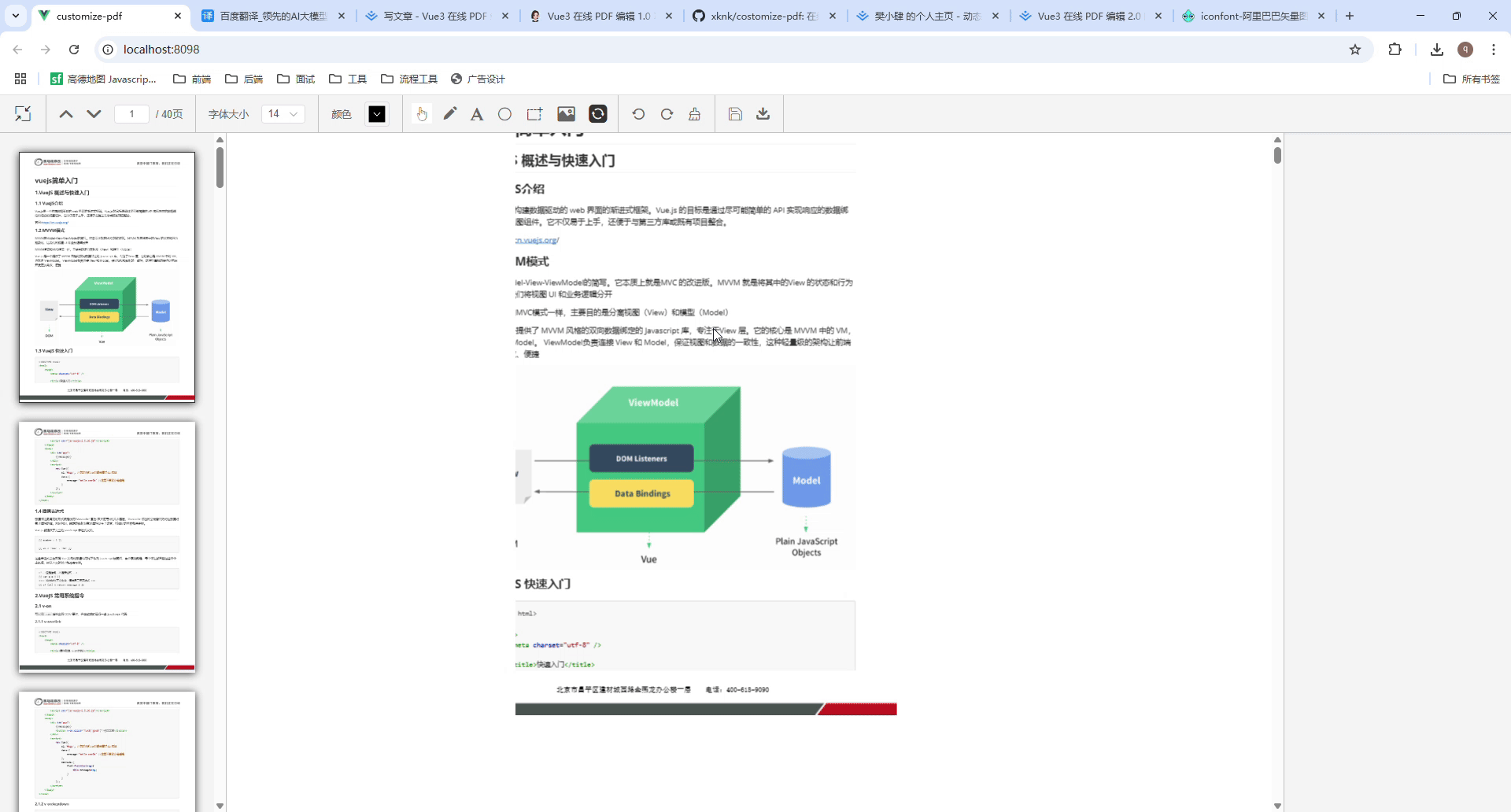Open the insert image tool
This screenshot has height=812, width=1511.
click(x=566, y=113)
